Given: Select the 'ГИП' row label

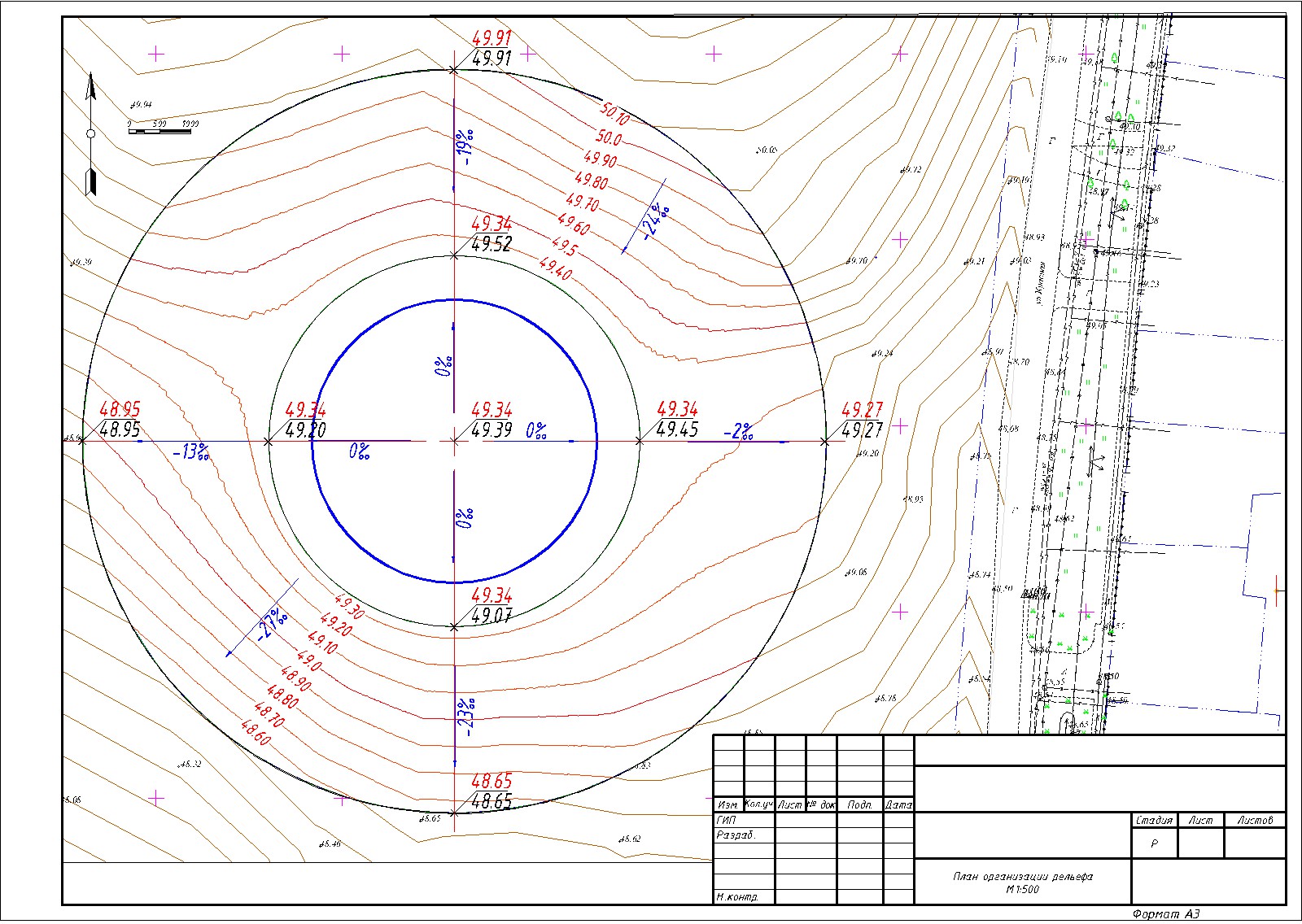Looking at the screenshot, I should coord(726,820).
